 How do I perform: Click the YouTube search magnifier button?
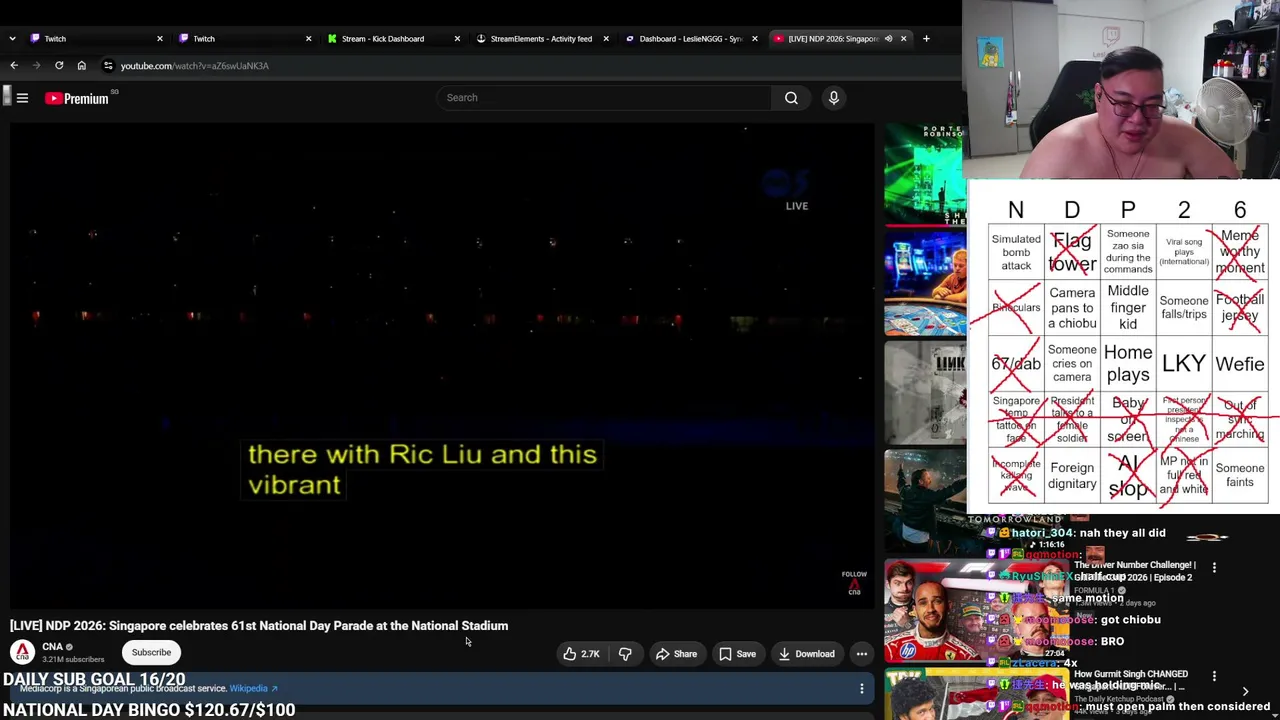click(791, 98)
